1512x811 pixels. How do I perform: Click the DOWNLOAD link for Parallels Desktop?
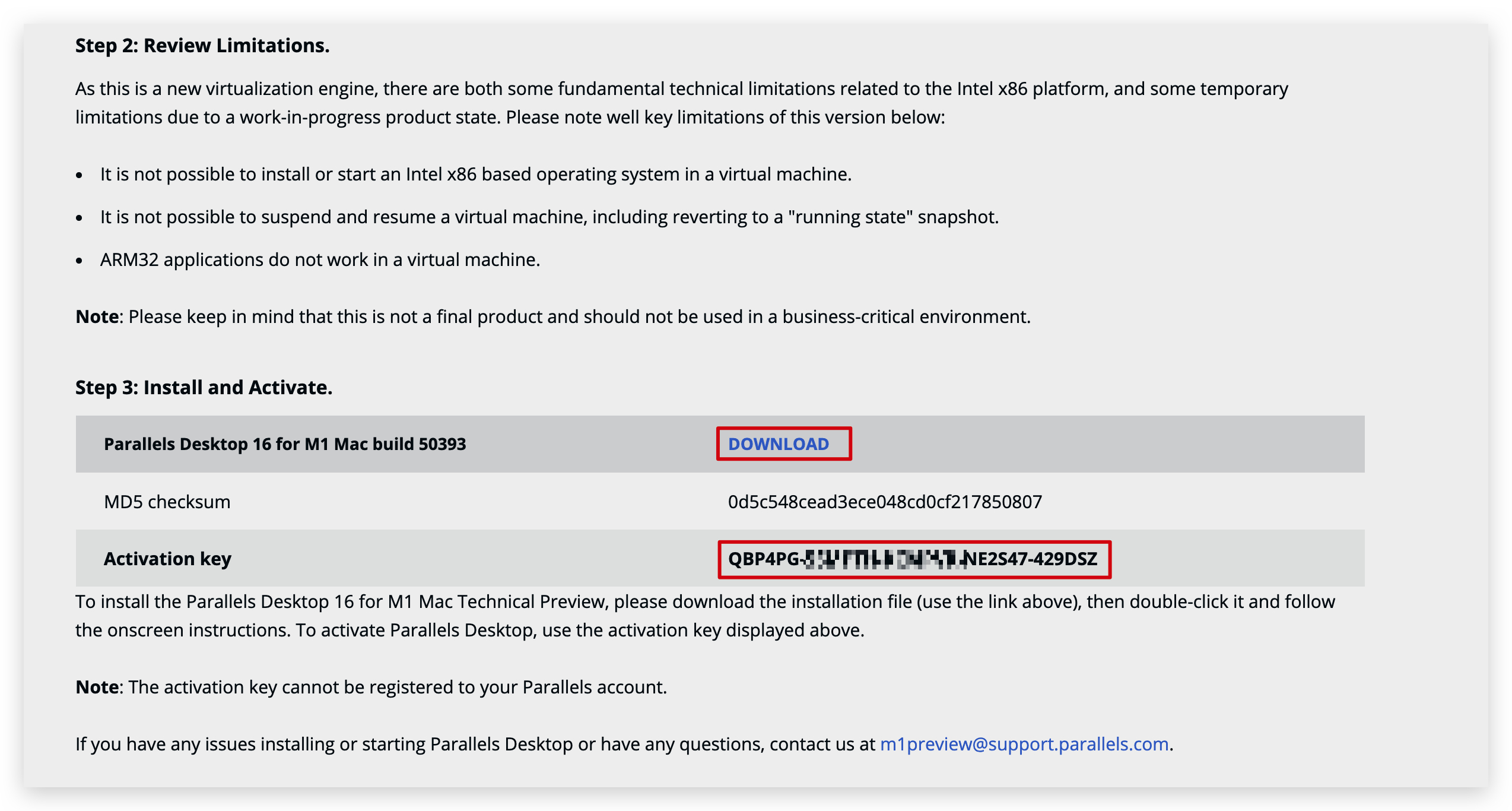click(x=778, y=444)
